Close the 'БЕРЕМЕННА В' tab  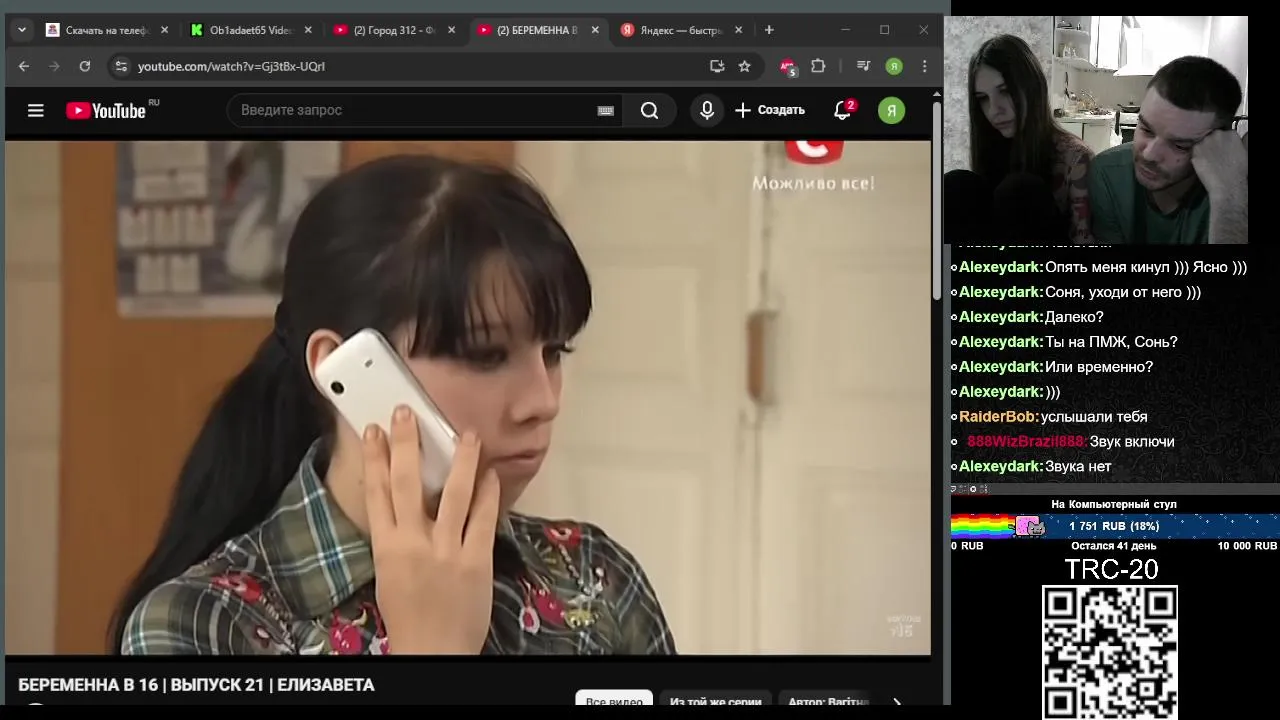click(x=595, y=30)
